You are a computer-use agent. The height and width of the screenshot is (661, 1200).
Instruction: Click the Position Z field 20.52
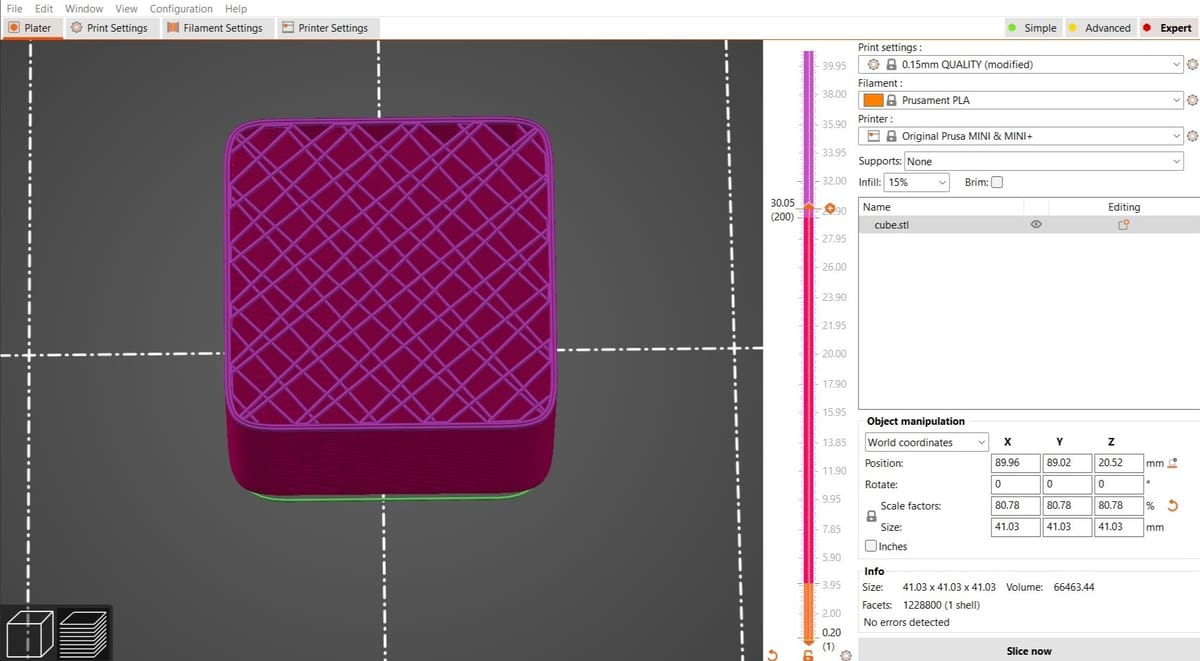pyautogui.click(x=1118, y=463)
